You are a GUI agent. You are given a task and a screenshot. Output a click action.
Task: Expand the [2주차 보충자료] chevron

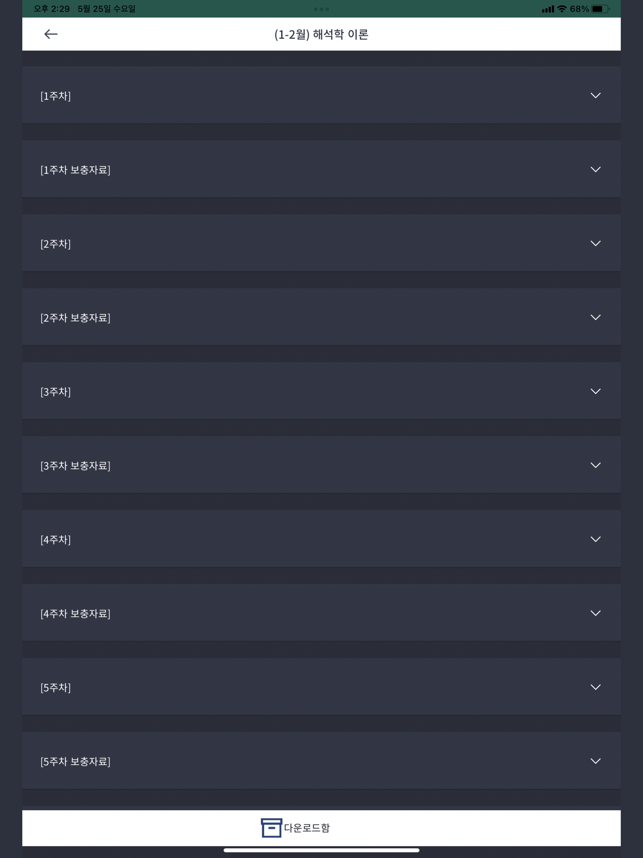[595, 317]
